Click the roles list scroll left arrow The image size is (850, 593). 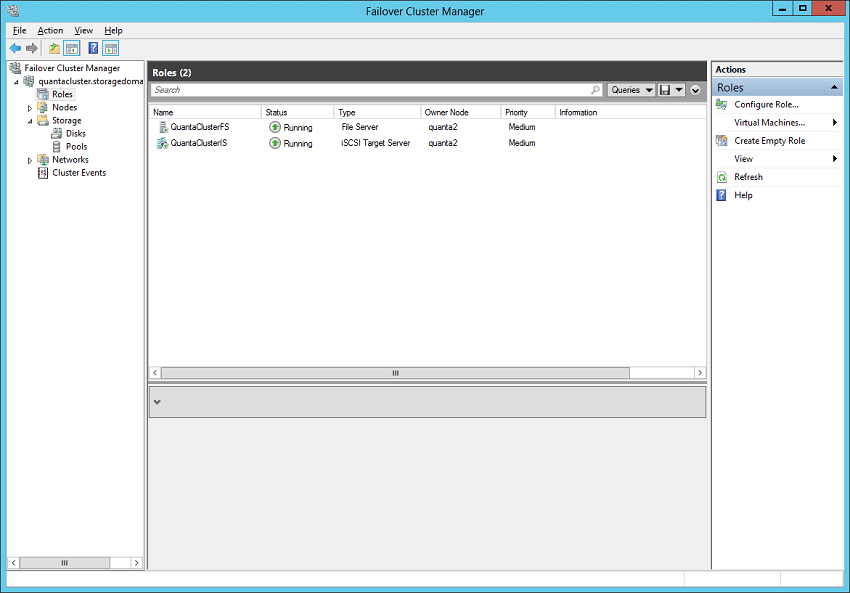tap(156, 373)
